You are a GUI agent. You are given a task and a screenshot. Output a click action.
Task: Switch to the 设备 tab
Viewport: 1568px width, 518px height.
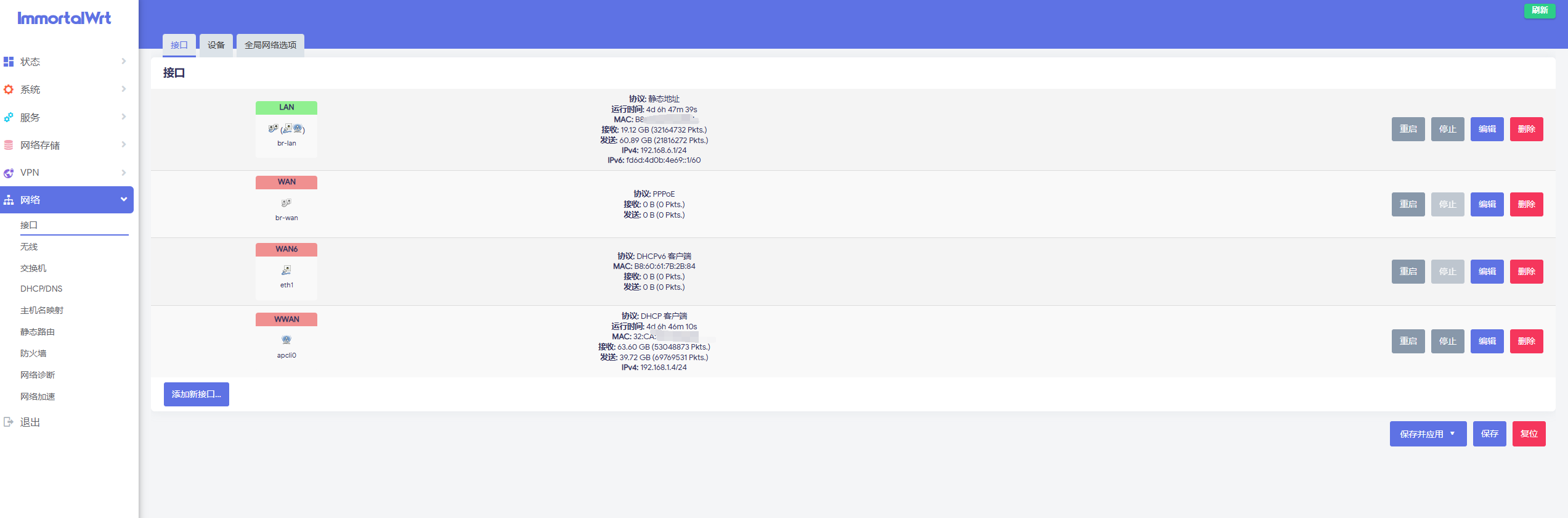tap(216, 45)
